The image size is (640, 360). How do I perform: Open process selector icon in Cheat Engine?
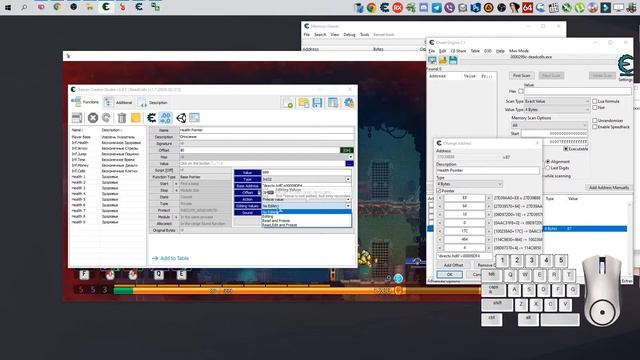pyautogui.click(x=432, y=60)
